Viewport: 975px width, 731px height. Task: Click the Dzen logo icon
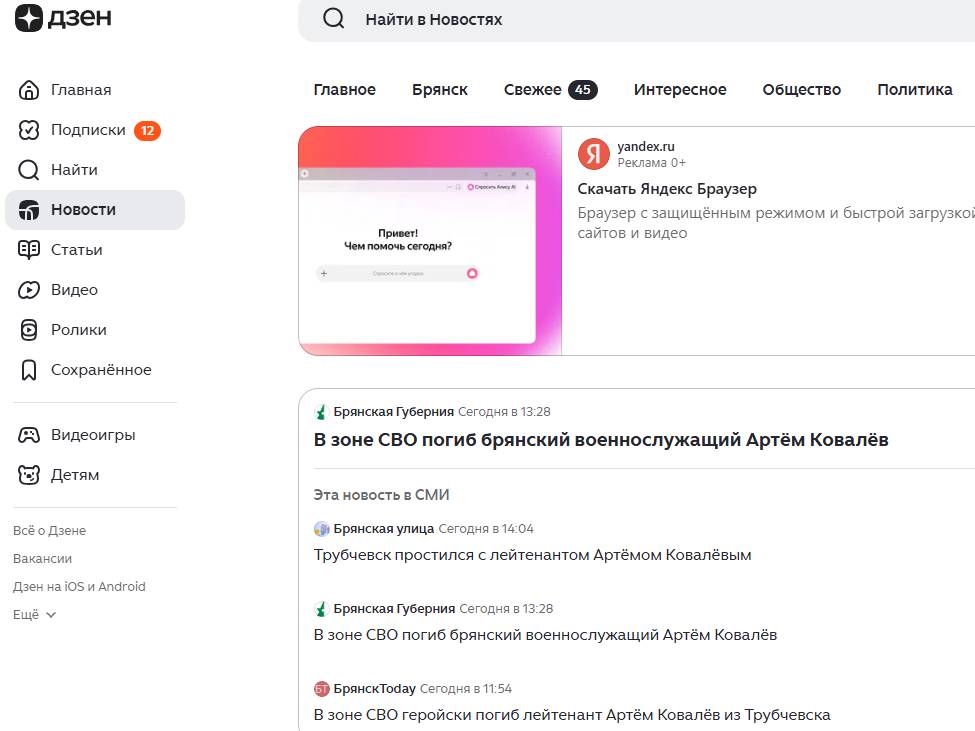coord(29,17)
